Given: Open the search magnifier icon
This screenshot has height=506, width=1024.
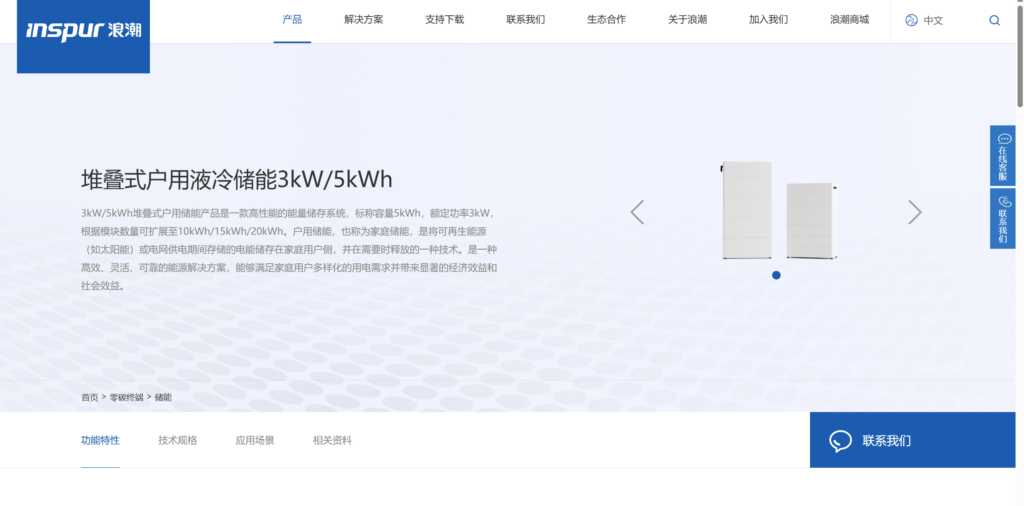Looking at the screenshot, I should [994, 20].
